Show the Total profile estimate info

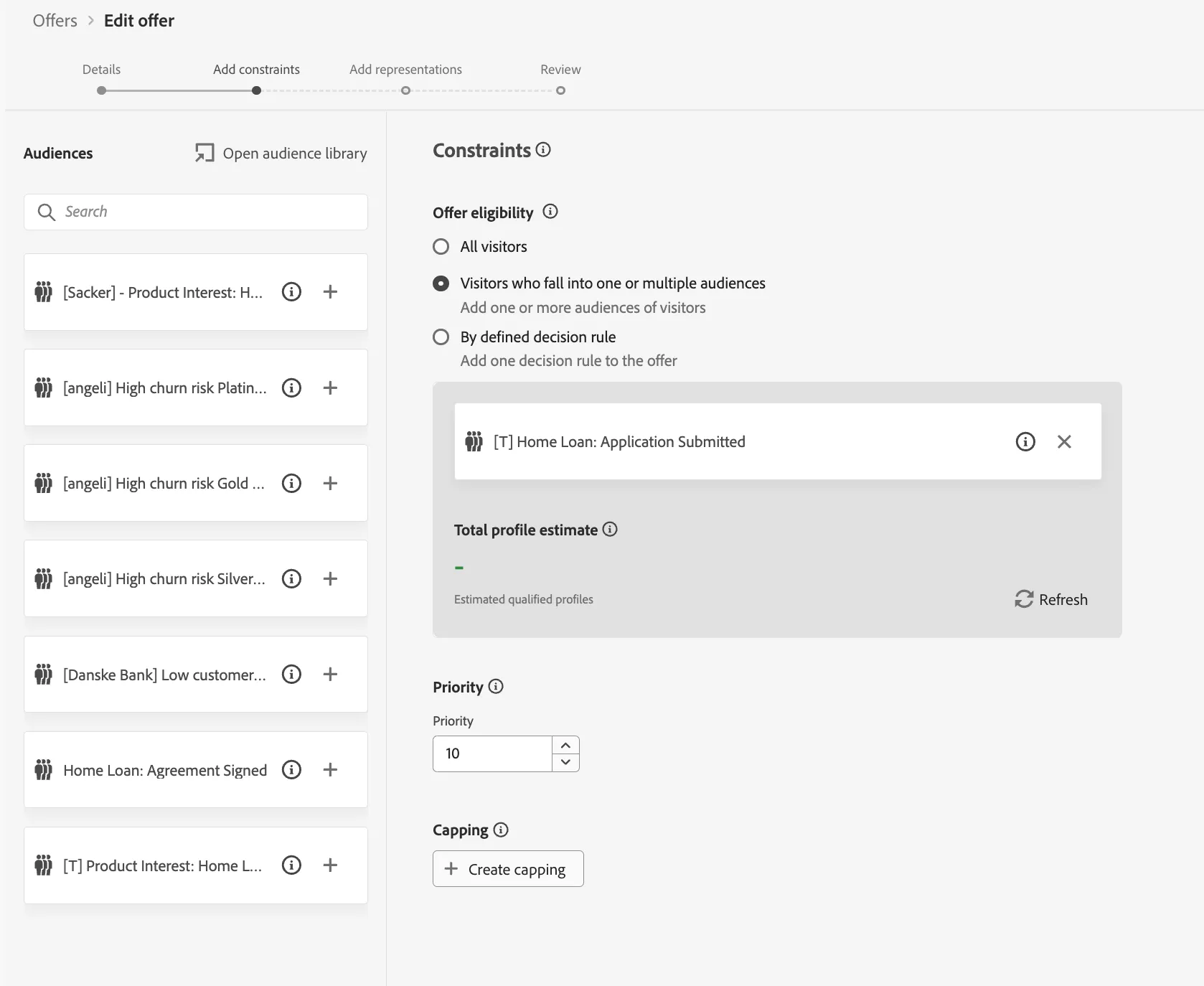click(610, 529)
